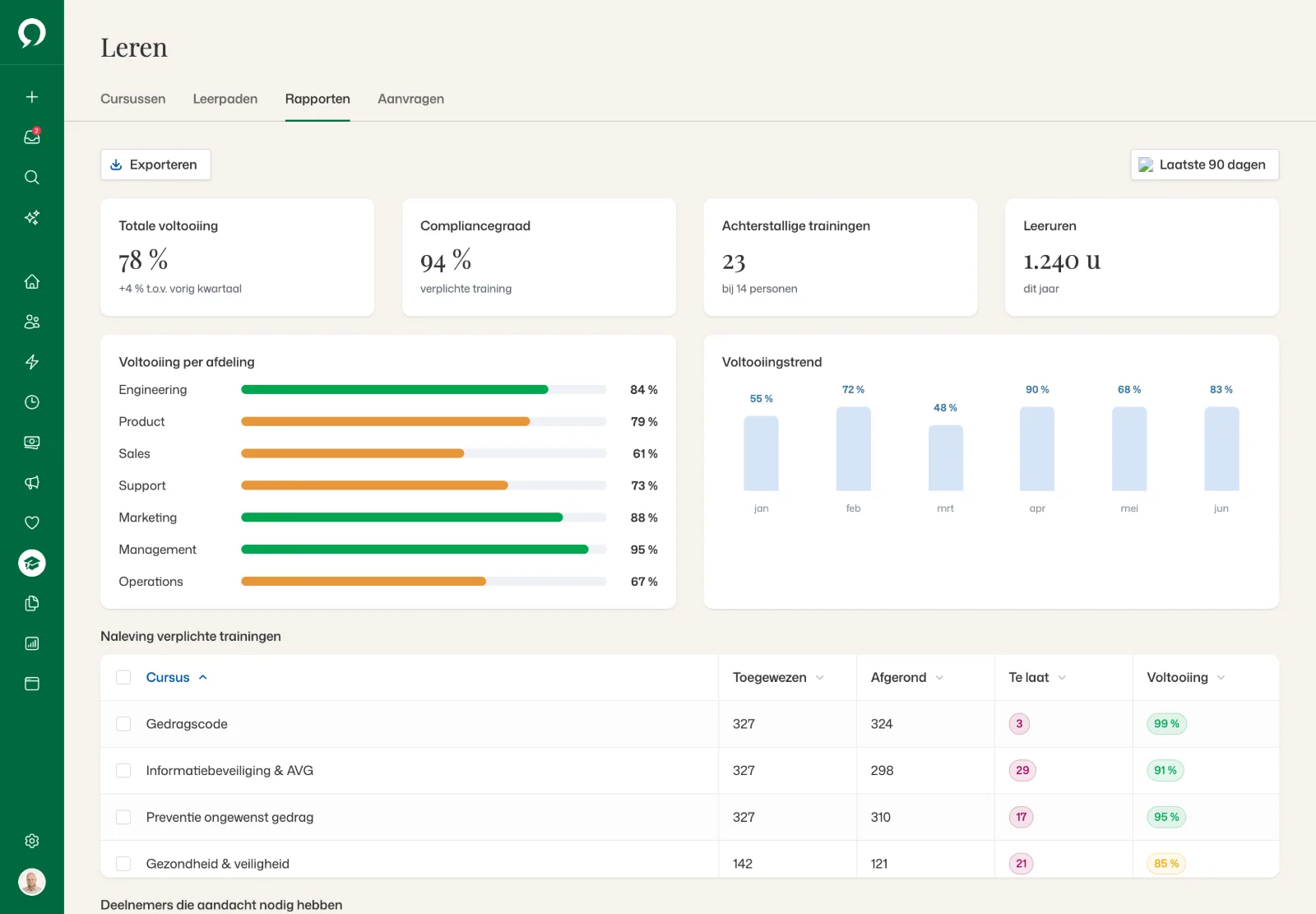Open the user profile avatar
The width and height of the screenshot is (1316, 914).
32,882
